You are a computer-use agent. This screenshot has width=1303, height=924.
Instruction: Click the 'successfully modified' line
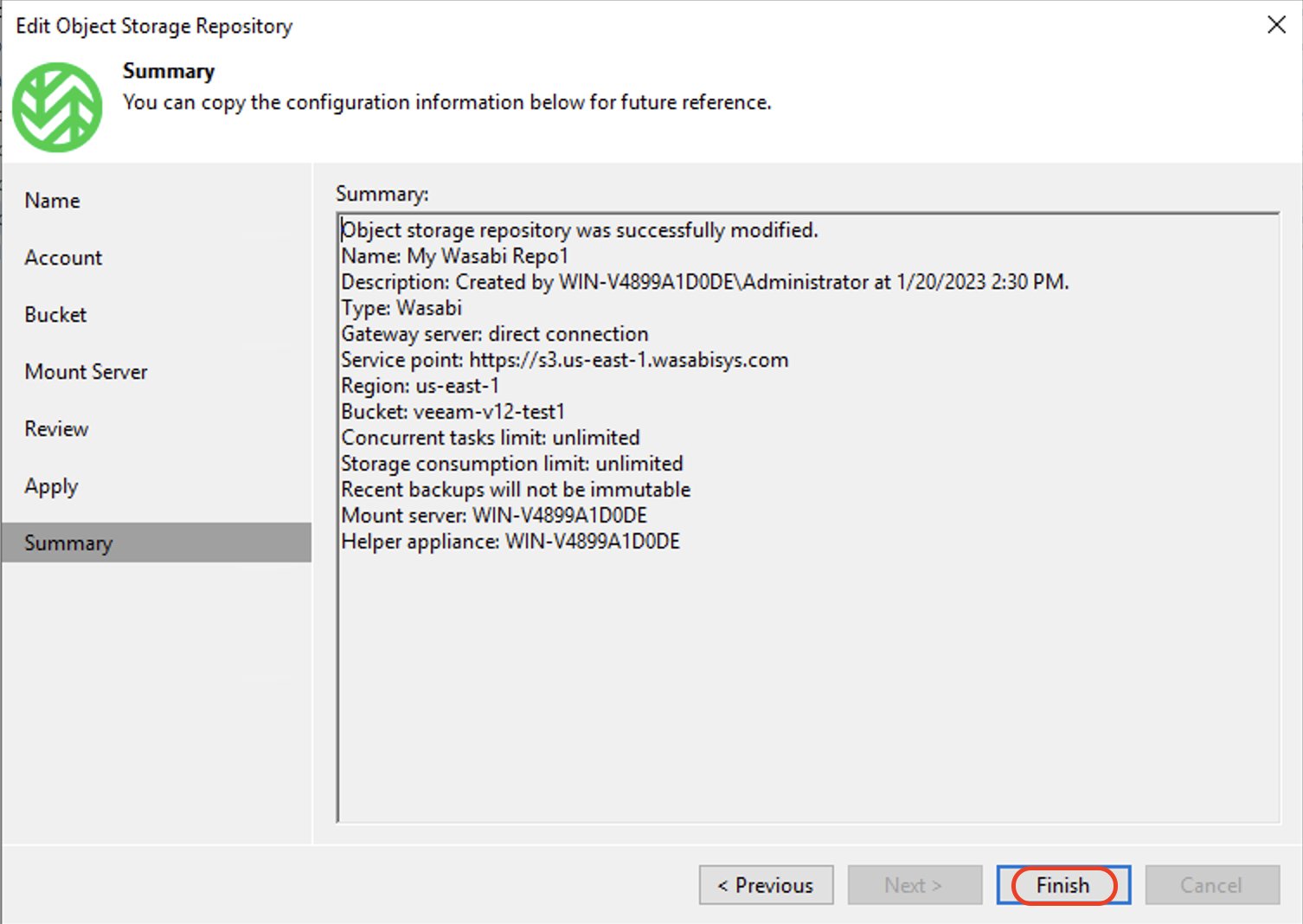coord(580,230)
